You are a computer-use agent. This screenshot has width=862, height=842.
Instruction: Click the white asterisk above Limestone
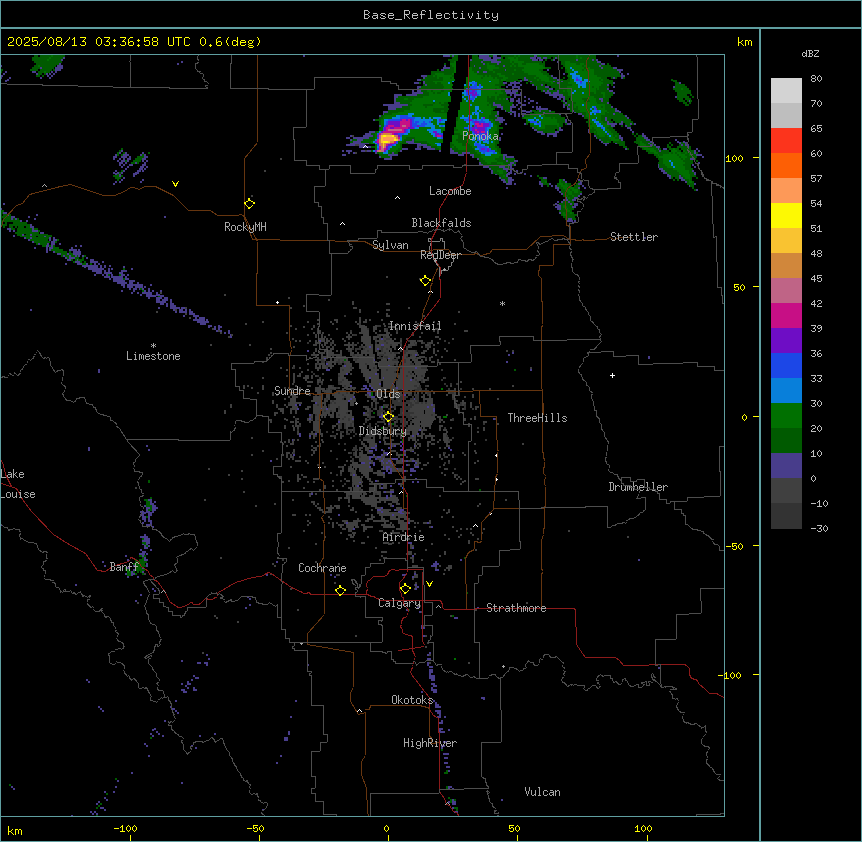[153, 346]
